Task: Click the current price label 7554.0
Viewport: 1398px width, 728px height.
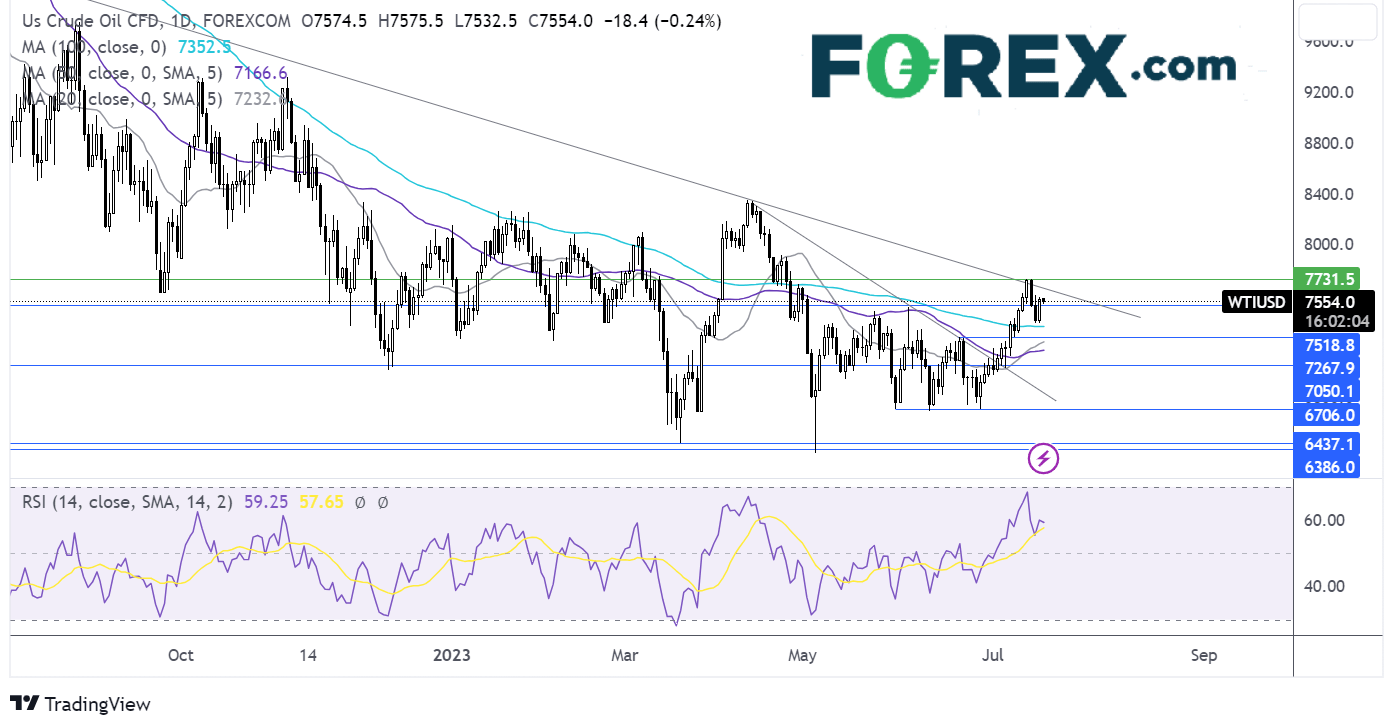Action: (x=1329, y=301)
